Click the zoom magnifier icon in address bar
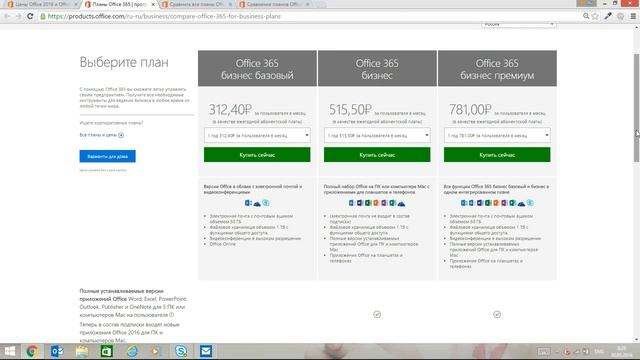This screenshot has height=360, width=640. click(x=586, y=16)
